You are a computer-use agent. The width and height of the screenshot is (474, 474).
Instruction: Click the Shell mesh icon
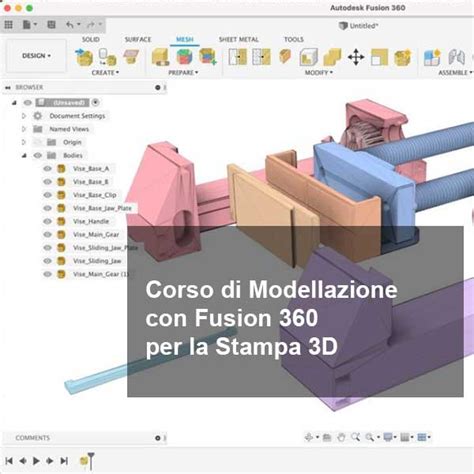pyautogui.click(x=308, y=57)
